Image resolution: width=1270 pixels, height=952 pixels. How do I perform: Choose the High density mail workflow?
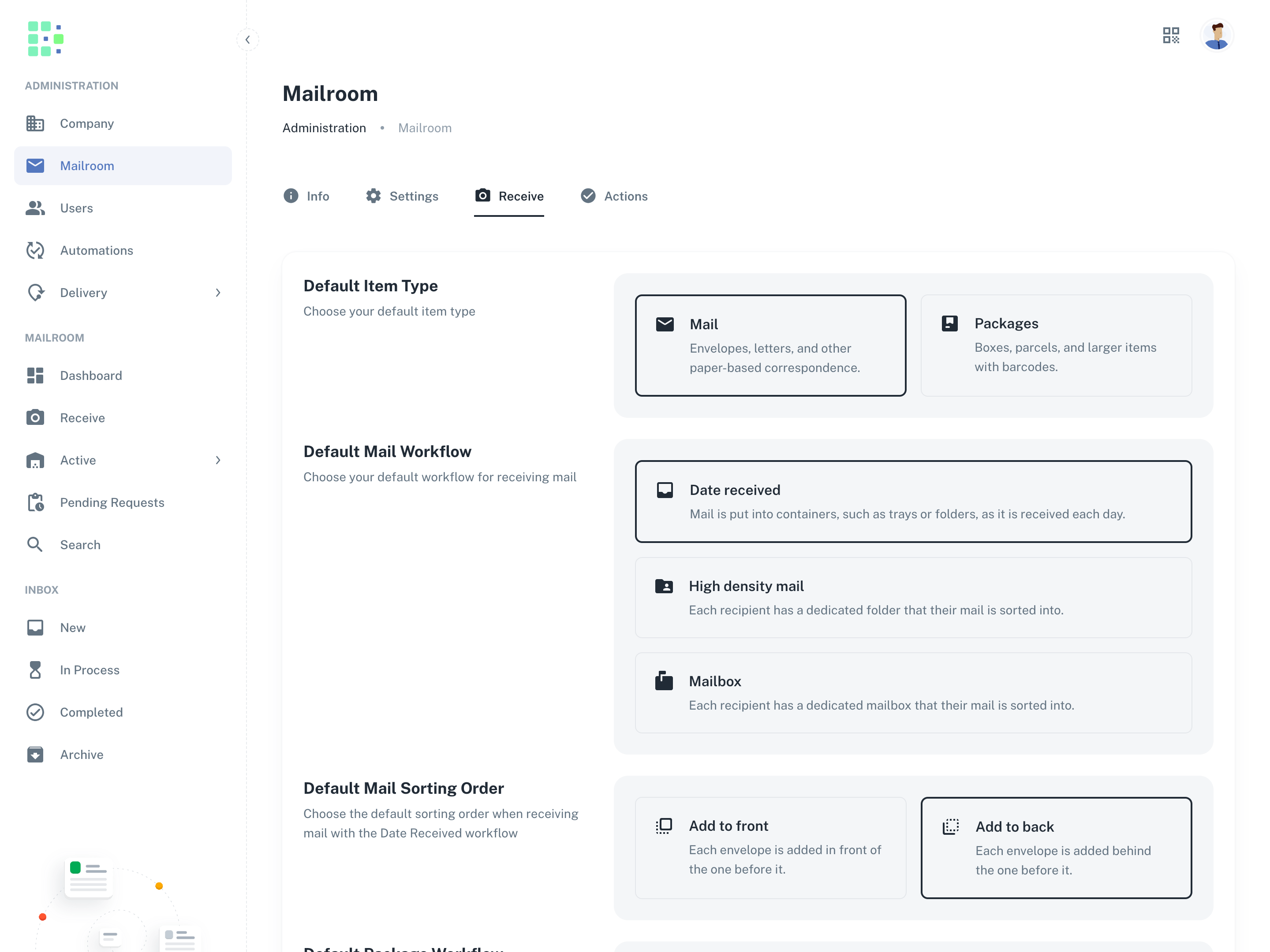(913, 597)
